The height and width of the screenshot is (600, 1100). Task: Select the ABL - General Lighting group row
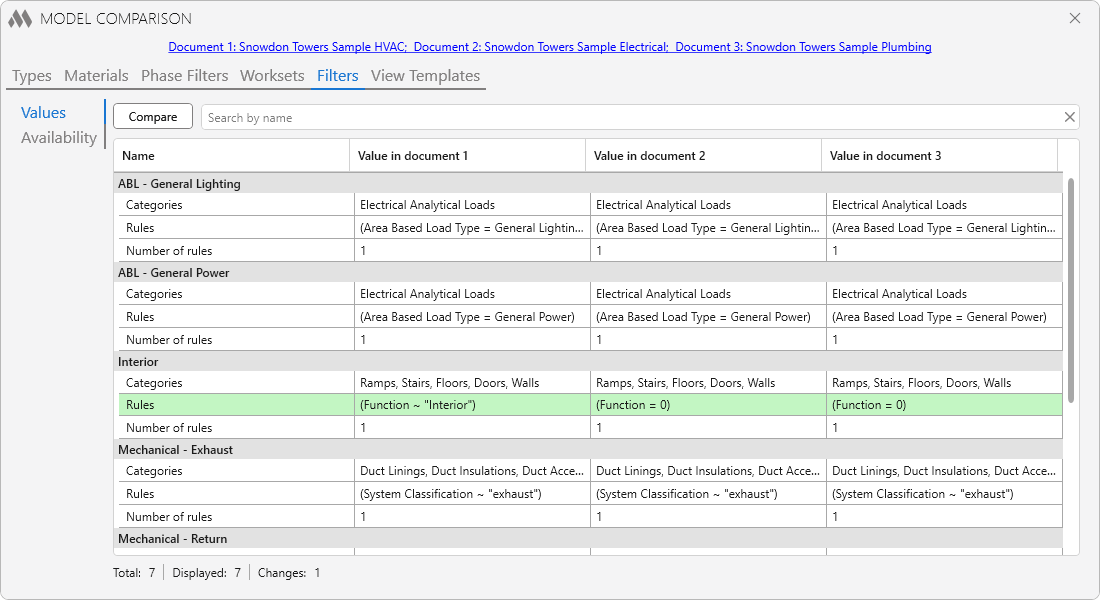588,184
